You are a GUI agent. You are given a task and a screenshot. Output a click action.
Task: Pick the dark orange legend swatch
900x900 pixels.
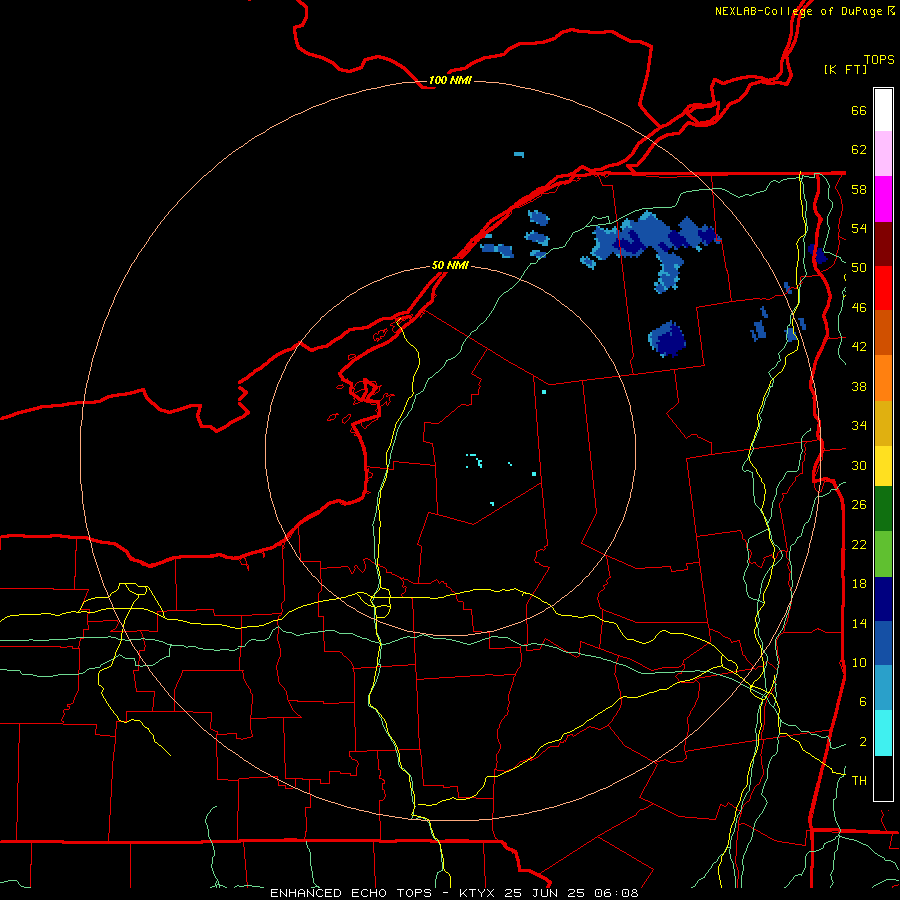point(883,333)
